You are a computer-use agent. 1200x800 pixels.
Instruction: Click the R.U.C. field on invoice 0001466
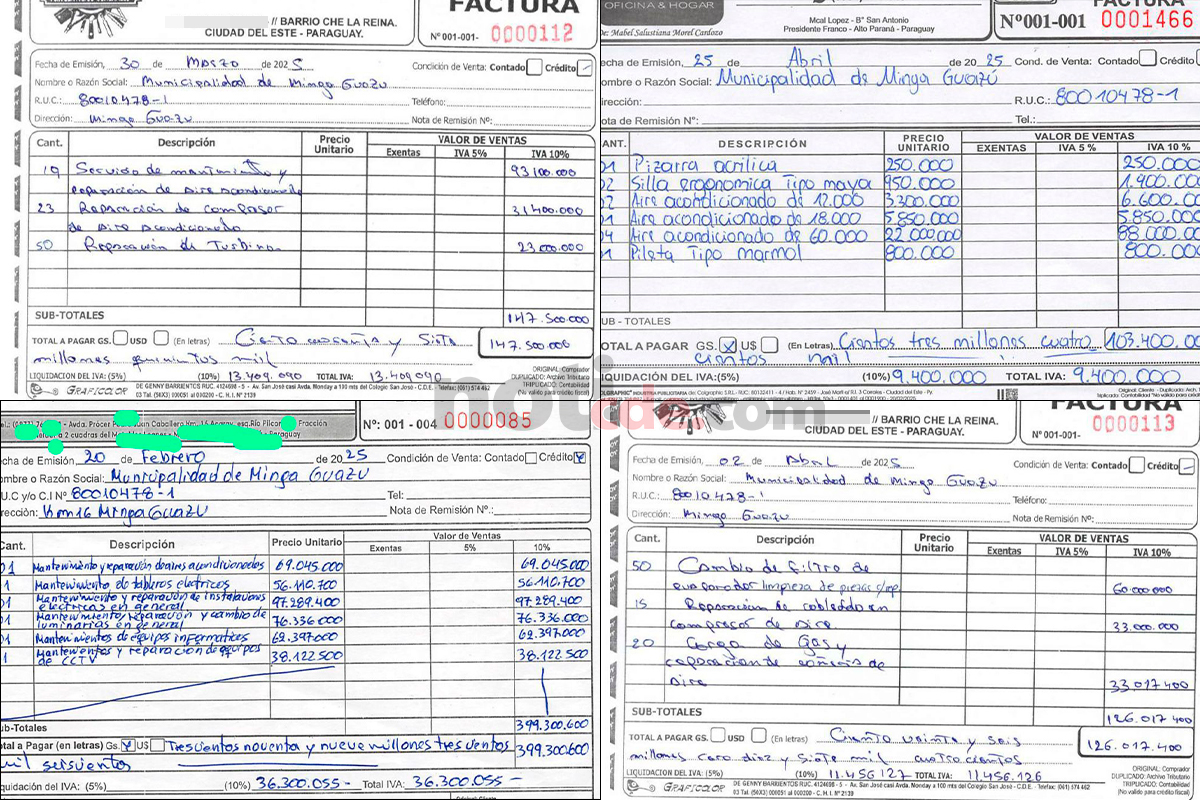[x=1117, y=97]
